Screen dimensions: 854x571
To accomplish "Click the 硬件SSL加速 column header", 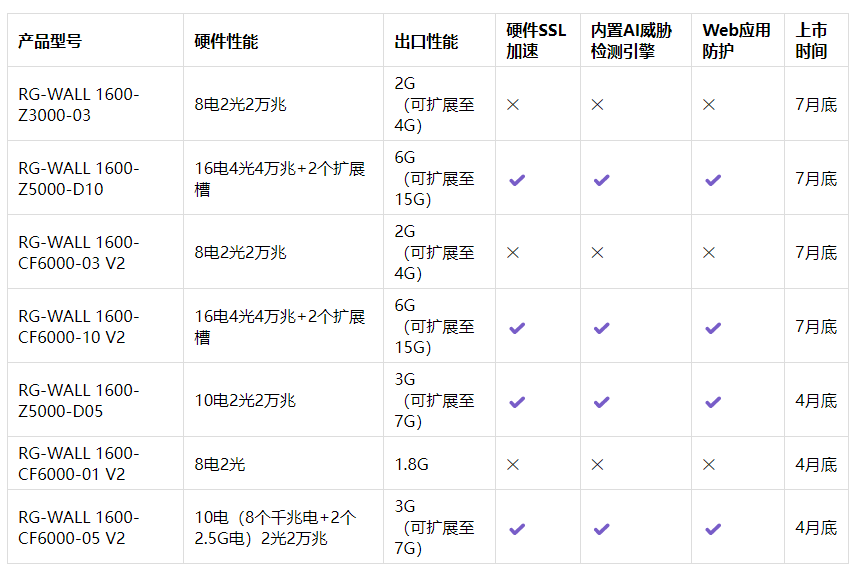I will click(536, 41).
